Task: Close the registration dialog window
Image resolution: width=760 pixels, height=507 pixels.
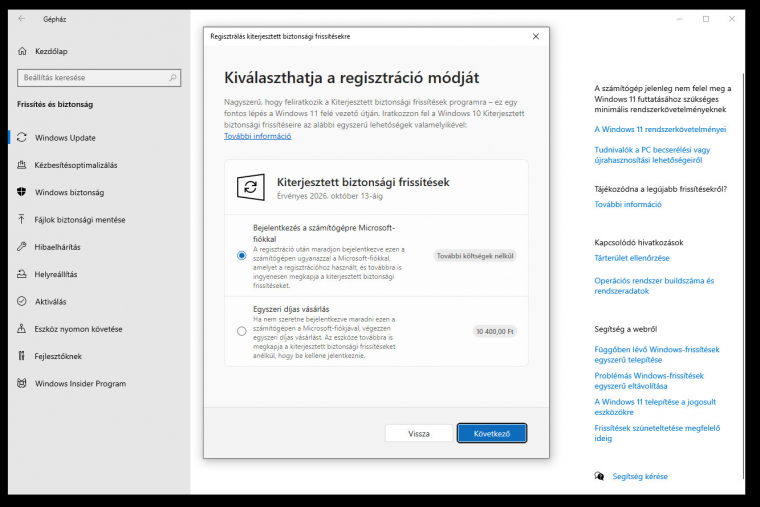Action: 536,36
